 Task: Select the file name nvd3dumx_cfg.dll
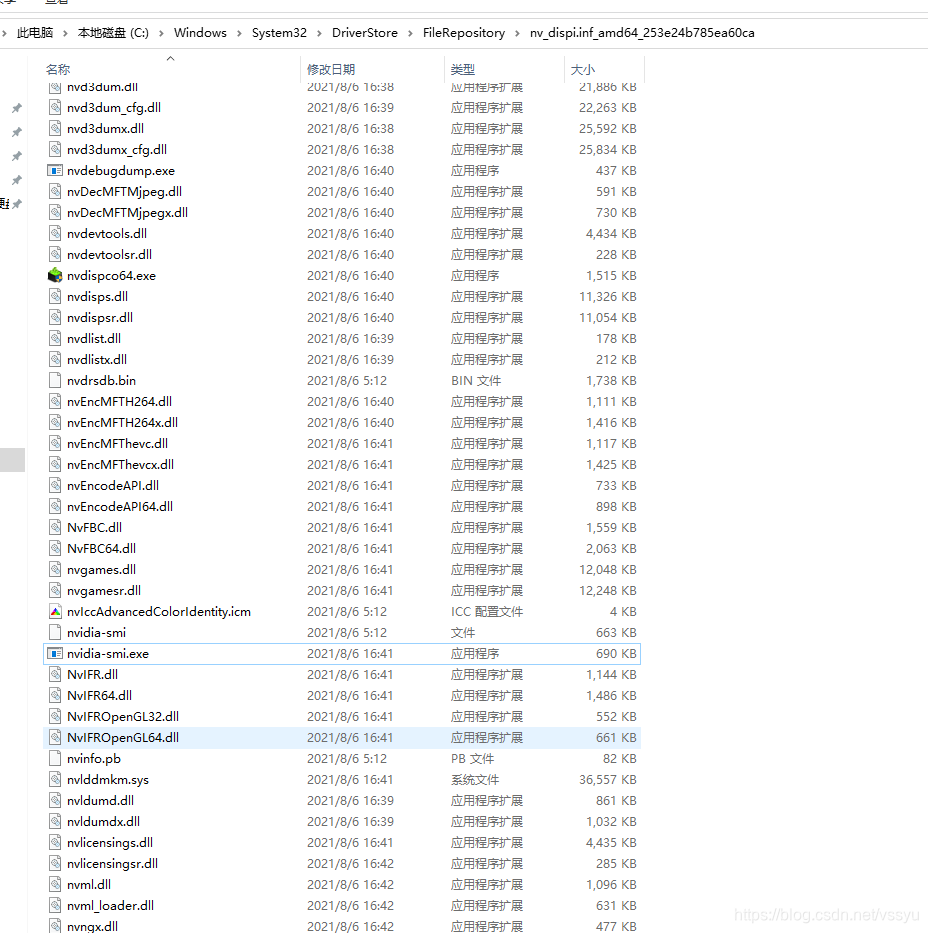tap(117, 150)
